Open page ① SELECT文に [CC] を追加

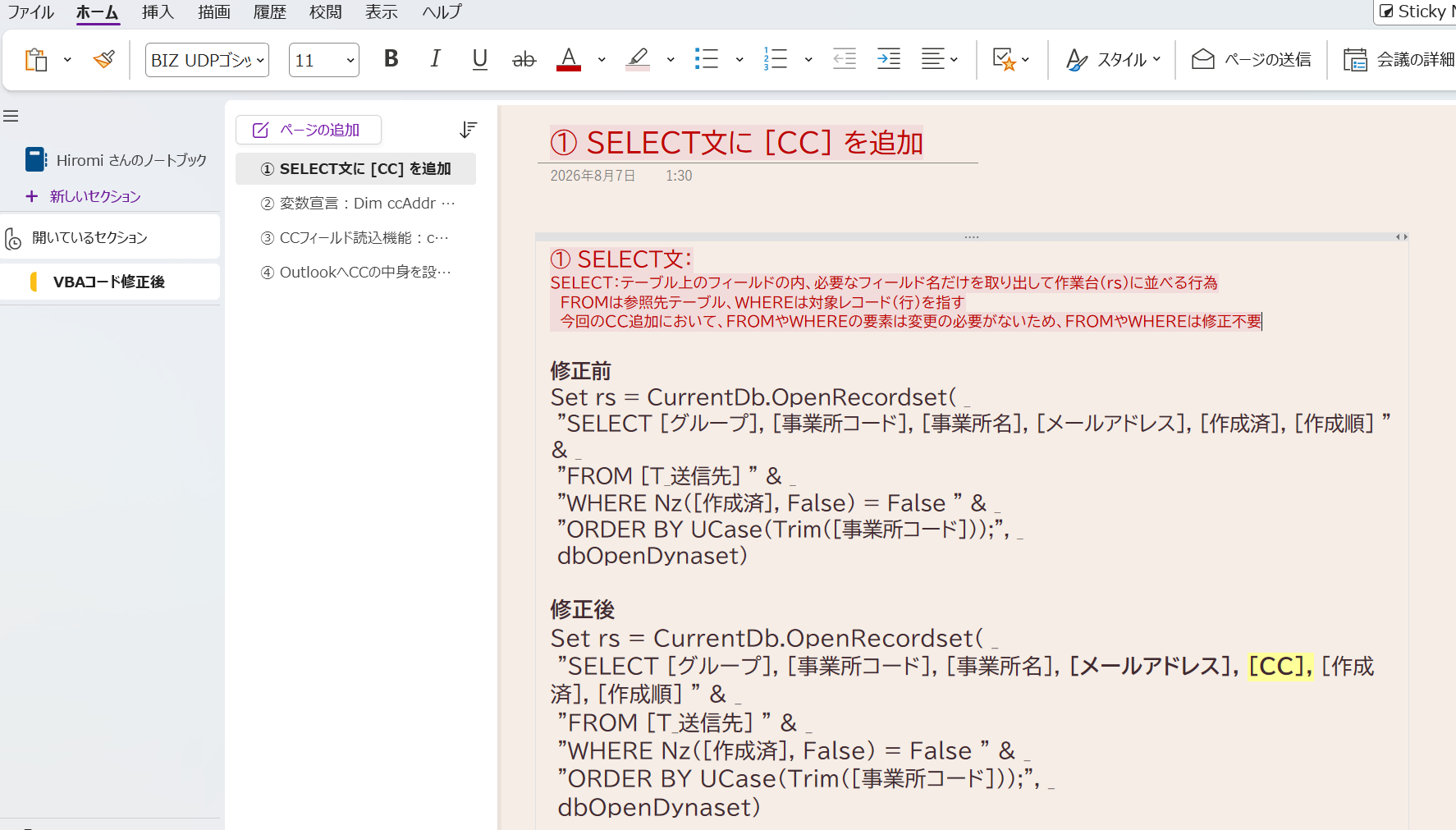355,168
